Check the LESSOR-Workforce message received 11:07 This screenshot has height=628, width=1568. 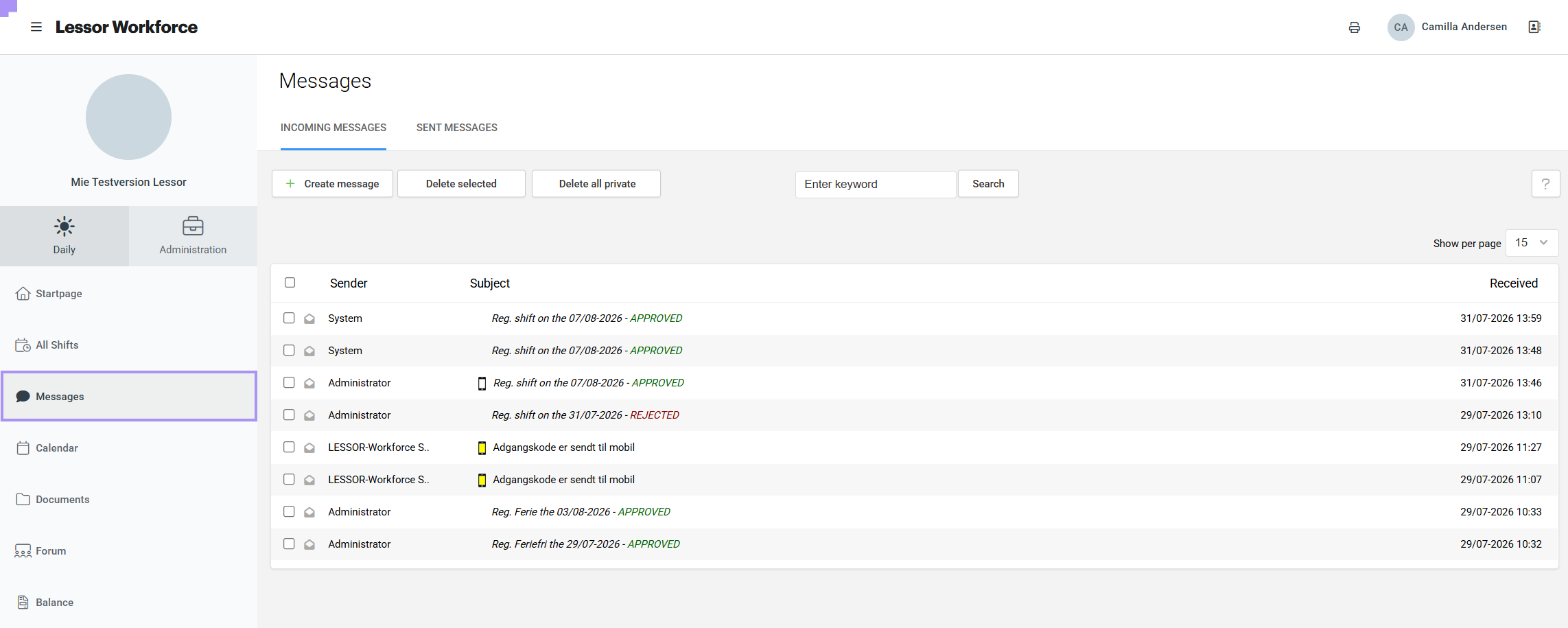coord(289,480)
